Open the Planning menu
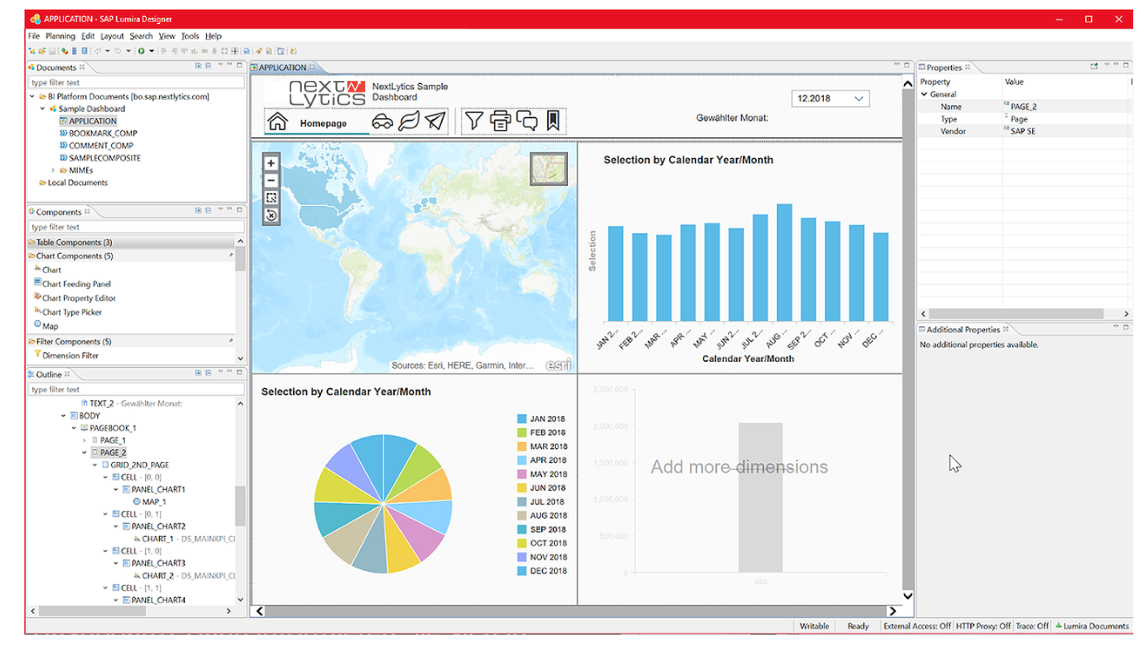 (x=60, y=36)
